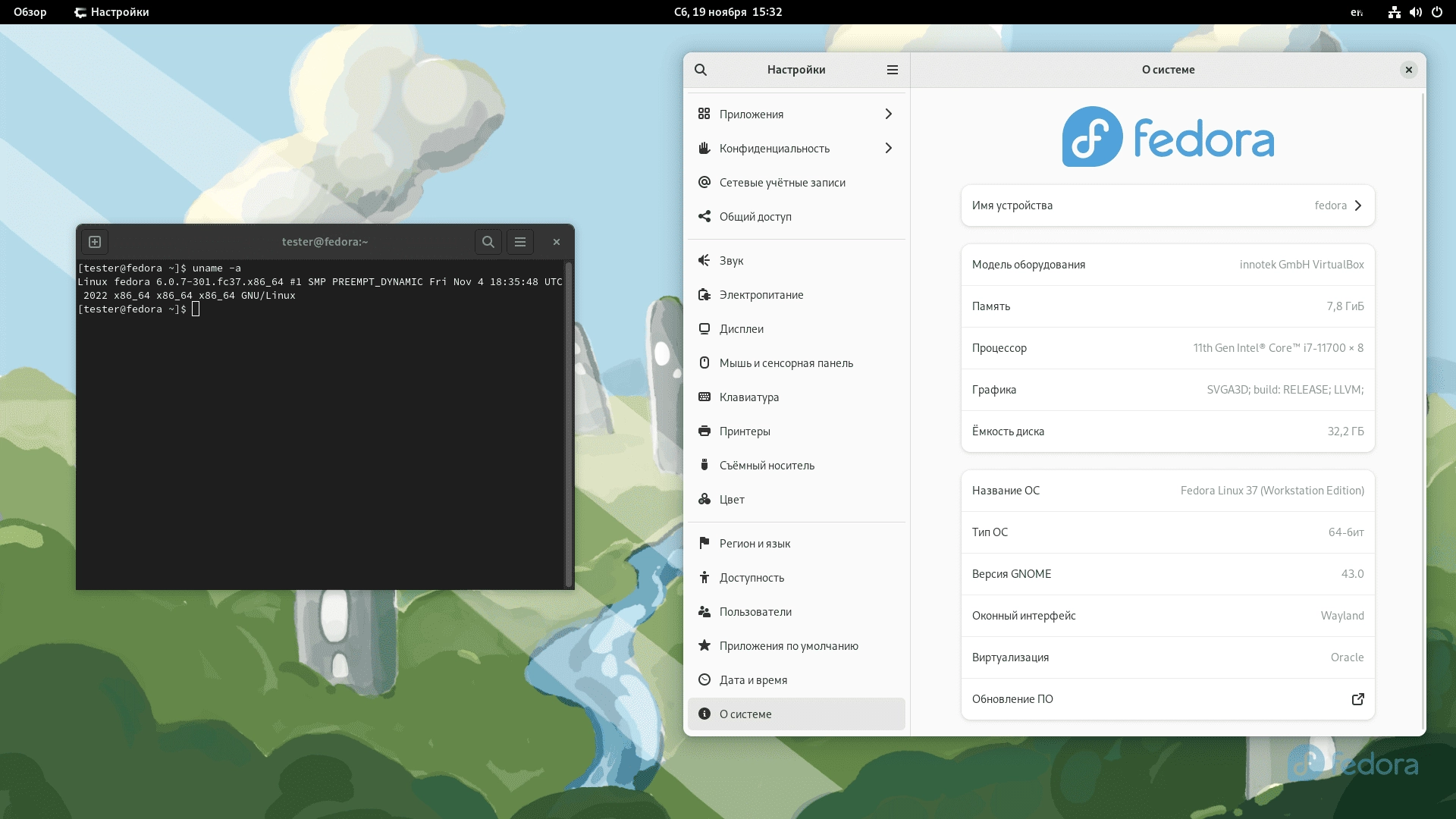Open the network status indicator
The image size is (1456, 819).
[1395, 12]
